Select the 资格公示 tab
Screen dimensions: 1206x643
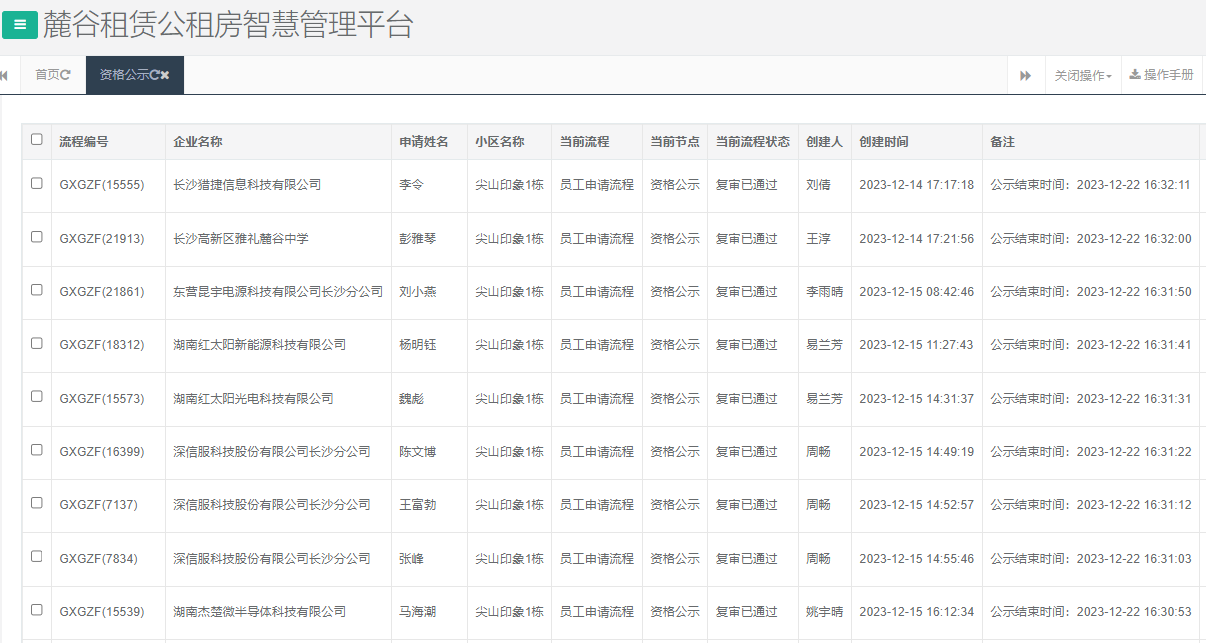[x=122, y=73]
